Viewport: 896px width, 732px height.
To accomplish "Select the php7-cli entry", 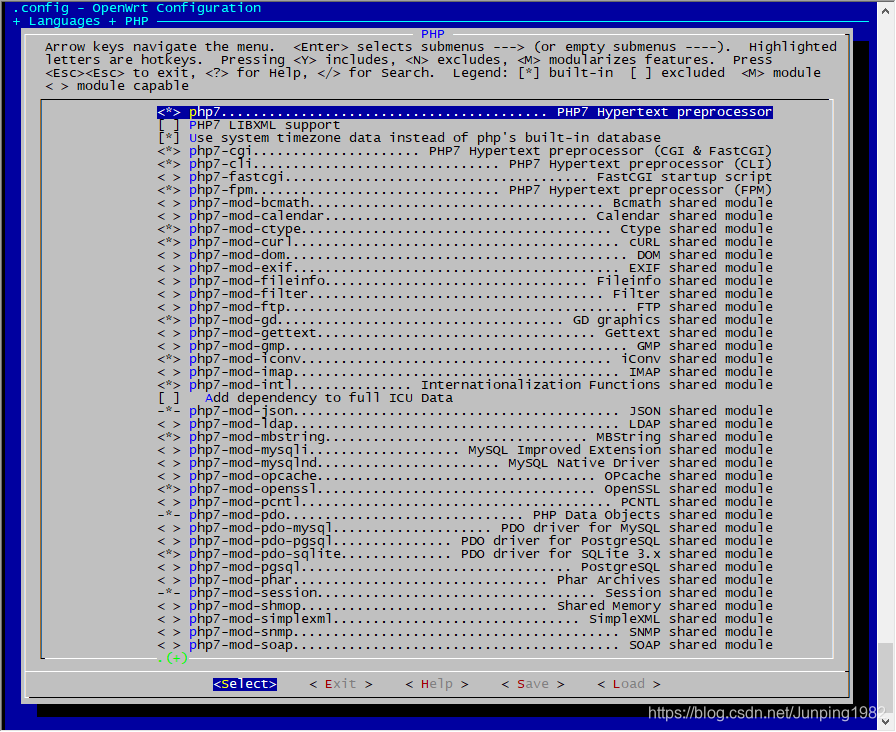I will coord(465,164).
